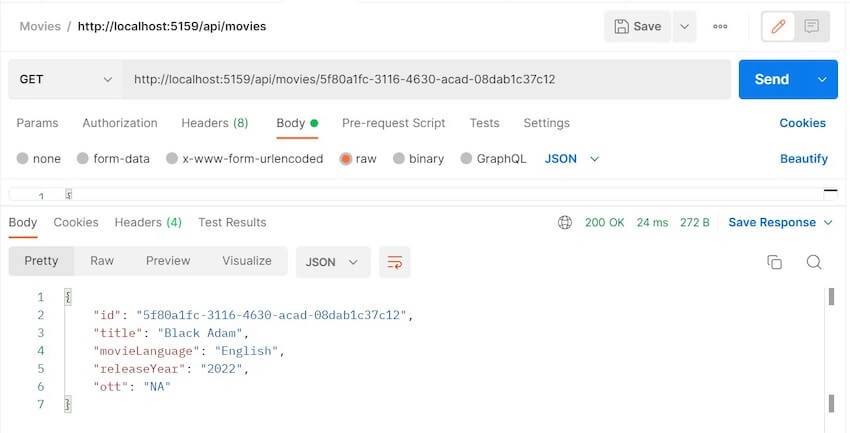This screenshot has width=850, height=433.
Task: Switch to the Test Results tab
Action: (x=232, y=223)
